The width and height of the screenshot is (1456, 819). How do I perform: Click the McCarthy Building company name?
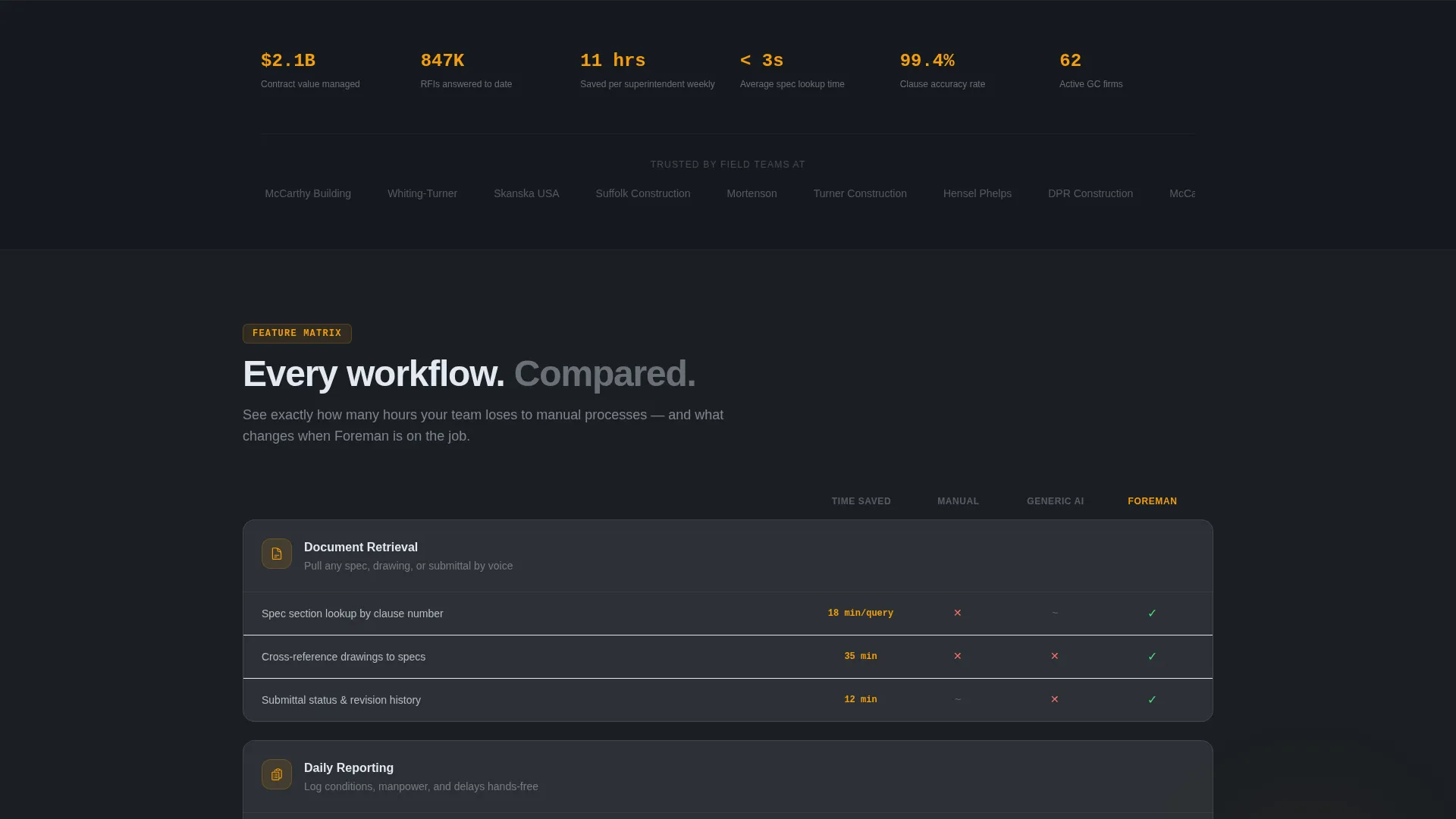[308, 193]
